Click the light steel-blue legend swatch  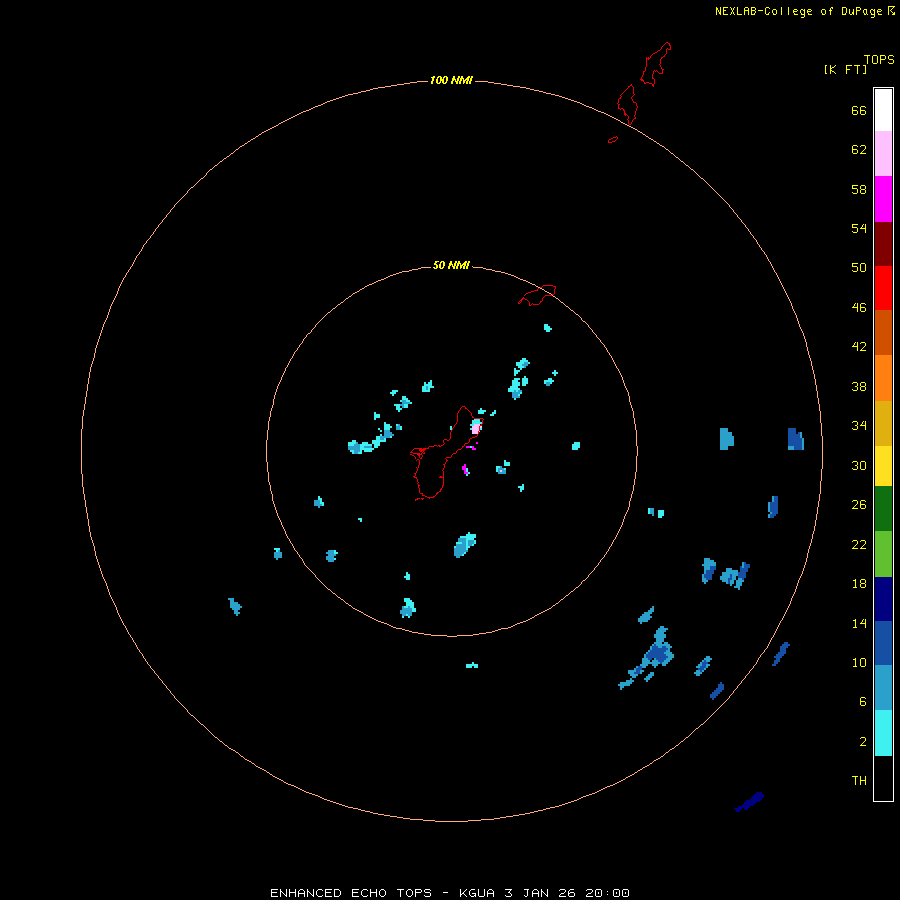pos(883,687)
